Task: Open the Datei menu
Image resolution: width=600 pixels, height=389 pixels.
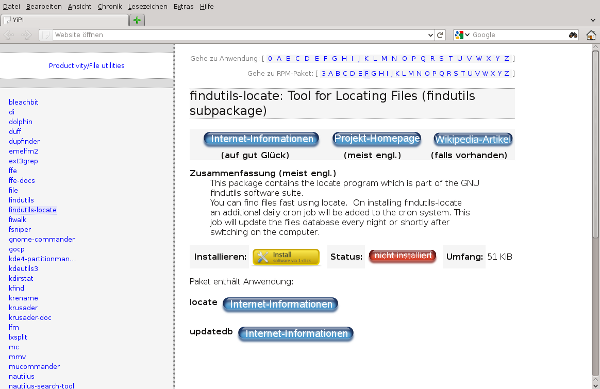Action: 11,7
